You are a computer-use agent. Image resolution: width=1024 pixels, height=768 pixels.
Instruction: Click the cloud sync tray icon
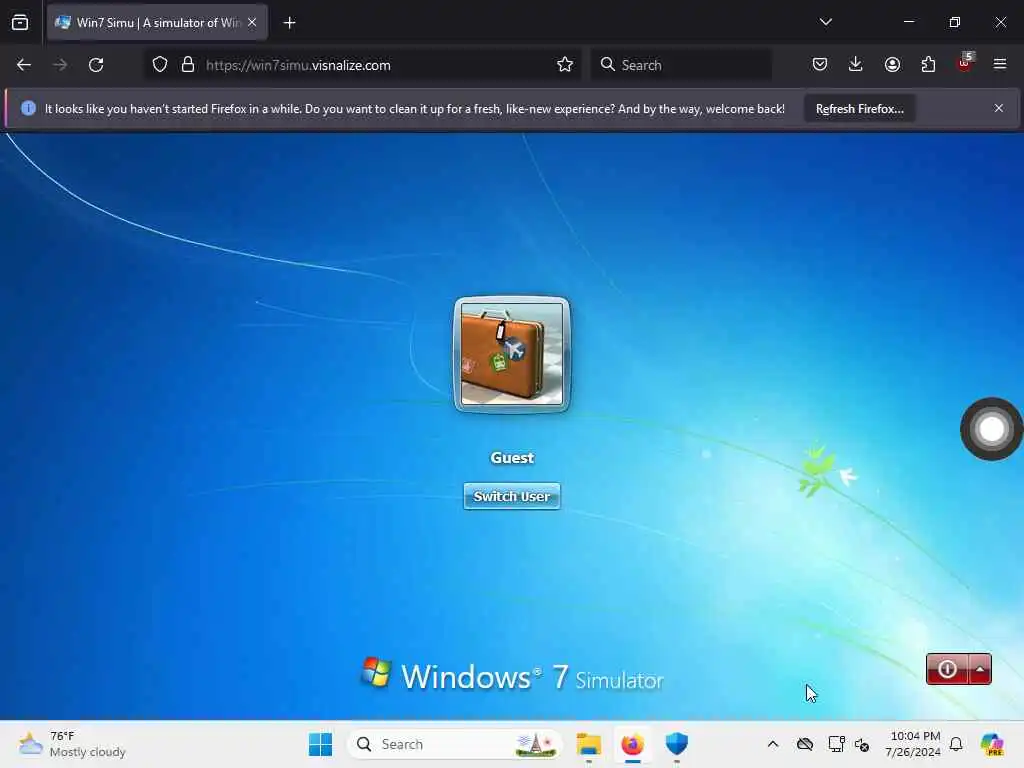coord(805,744)
